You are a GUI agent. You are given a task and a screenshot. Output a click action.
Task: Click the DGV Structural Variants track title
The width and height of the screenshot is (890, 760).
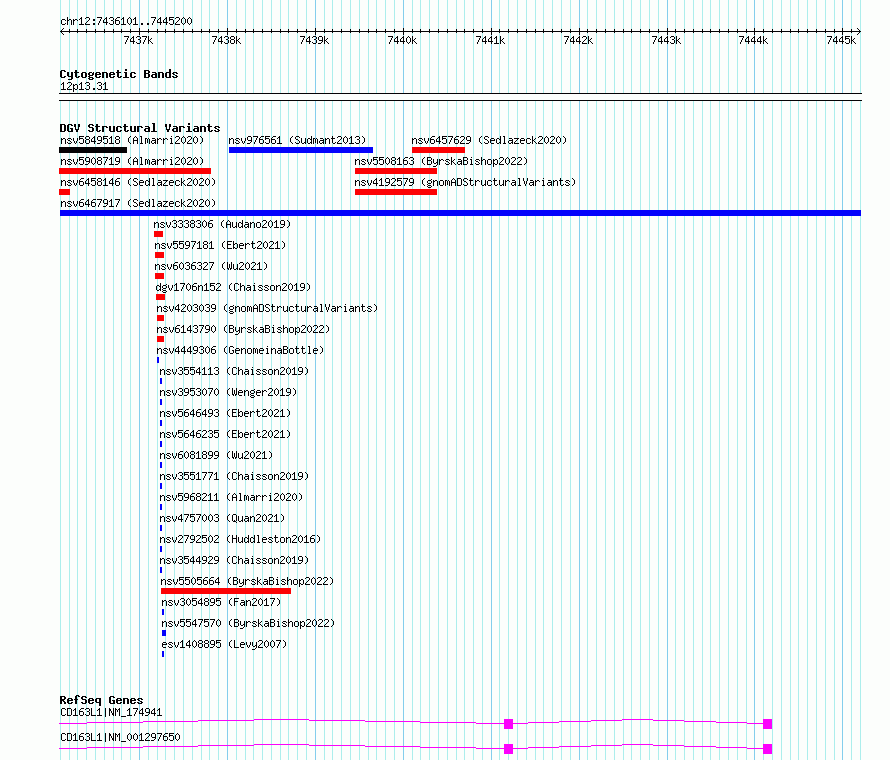(140, 128)
